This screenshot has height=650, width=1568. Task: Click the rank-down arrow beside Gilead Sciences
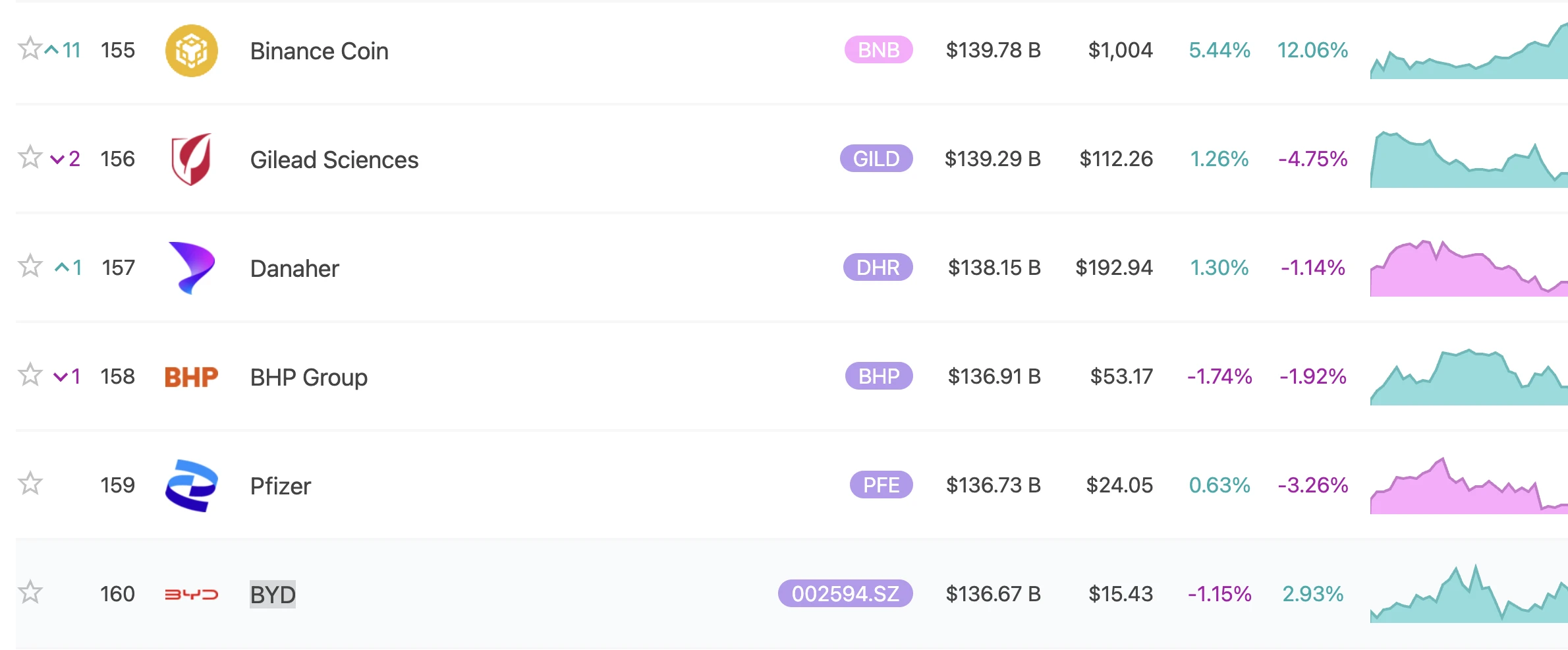coord(58,159)
